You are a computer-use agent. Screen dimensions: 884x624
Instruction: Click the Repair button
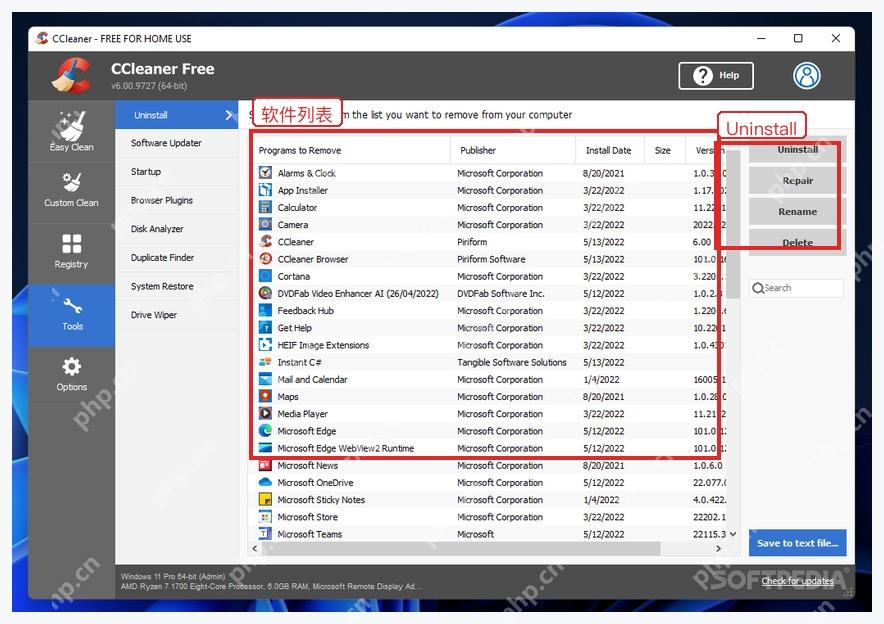[797, 181]
